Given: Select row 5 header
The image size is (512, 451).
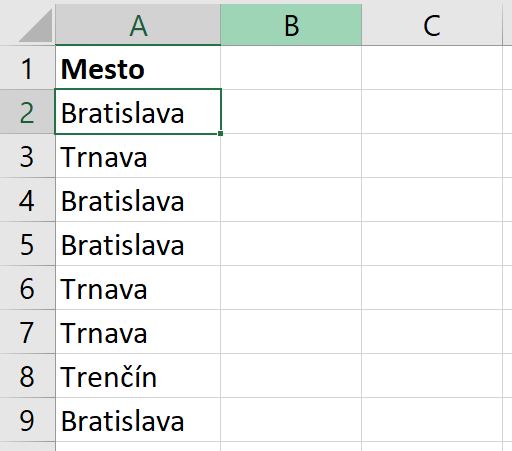Looking at the screenshot, I should (27, 244).
